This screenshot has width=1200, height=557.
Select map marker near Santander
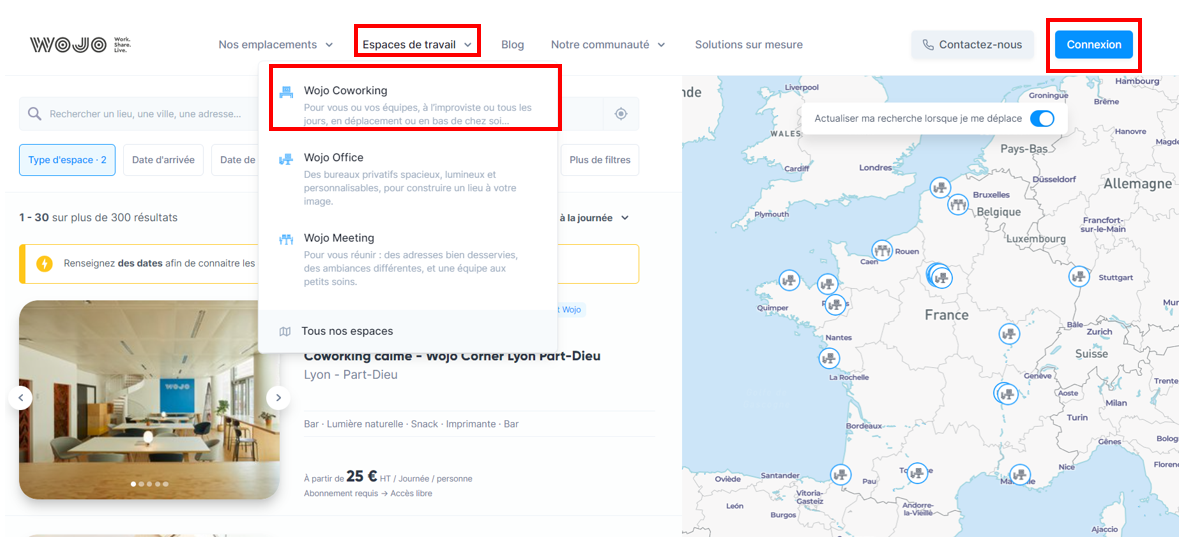[842, 475]
